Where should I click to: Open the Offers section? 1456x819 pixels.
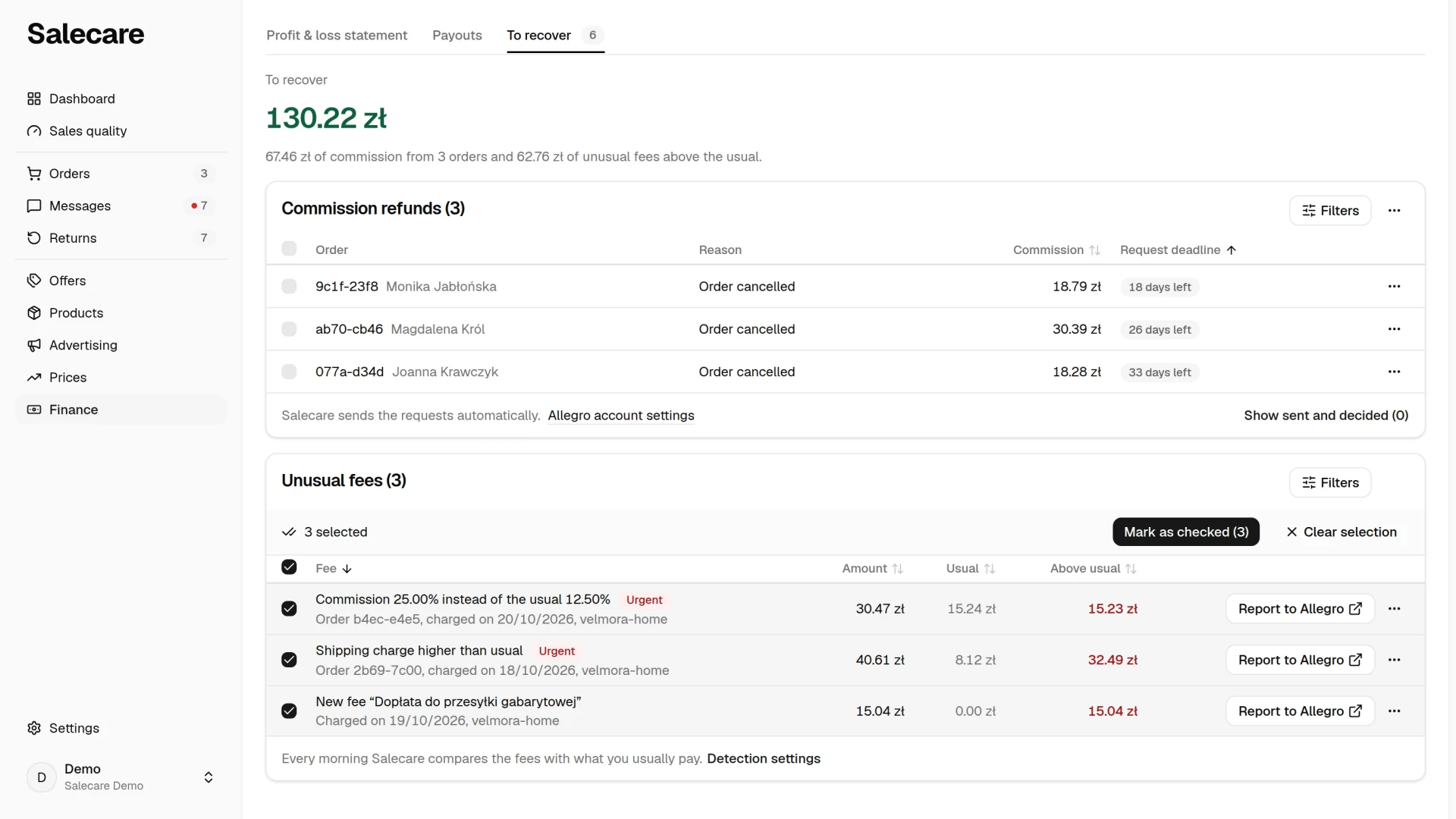[121, 281]
